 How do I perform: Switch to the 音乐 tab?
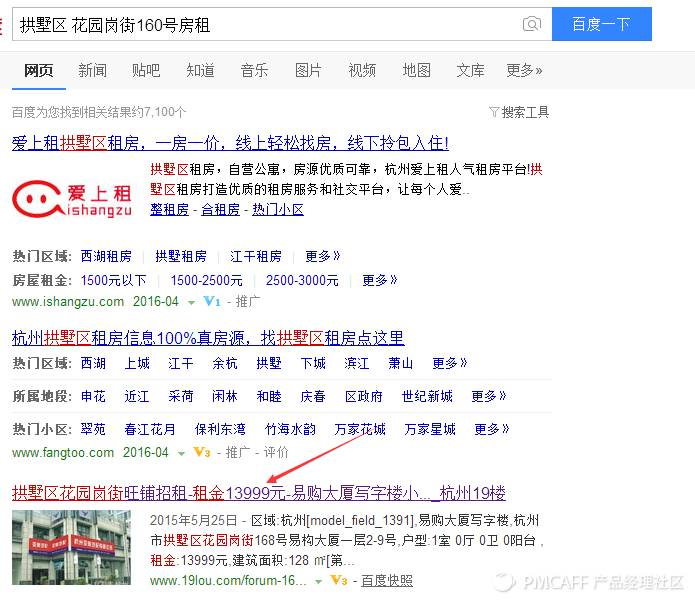click(254, 70)
